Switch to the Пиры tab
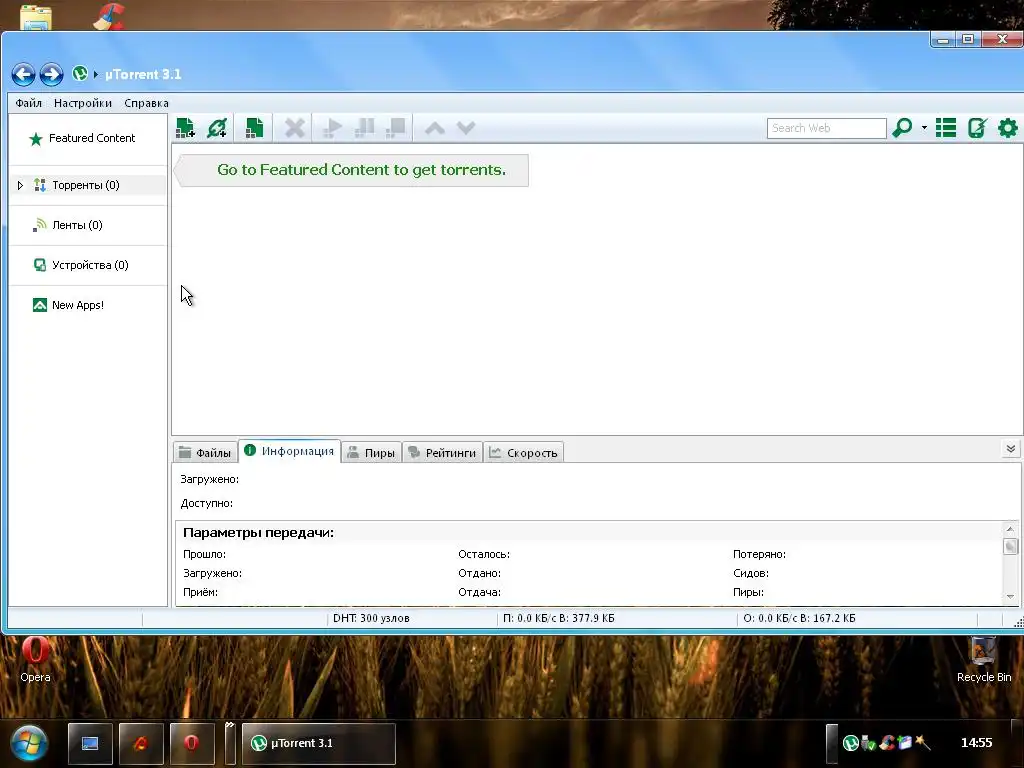Image resolution: width=1024 pixels, height=768 pixels. click(371, 453)
